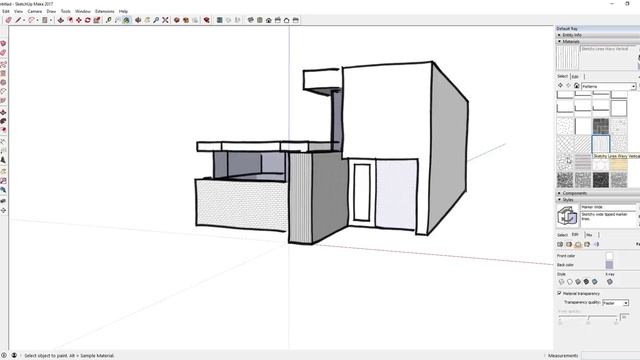Open the Transparency quality dropdown
This screenshot has width=640, height=360.
(616, 303)
